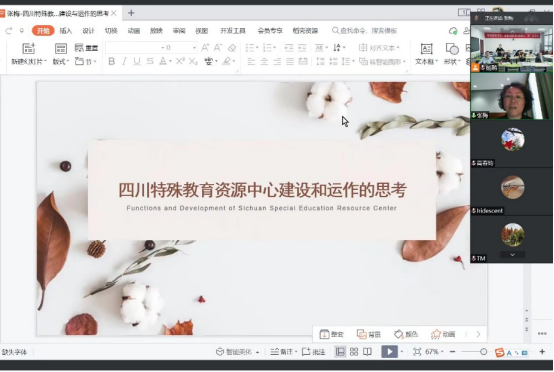The height and width of the screenshot is (372, 554).
Task: Click the 开始 (Home) tab button
Action: tap(43, 31)
